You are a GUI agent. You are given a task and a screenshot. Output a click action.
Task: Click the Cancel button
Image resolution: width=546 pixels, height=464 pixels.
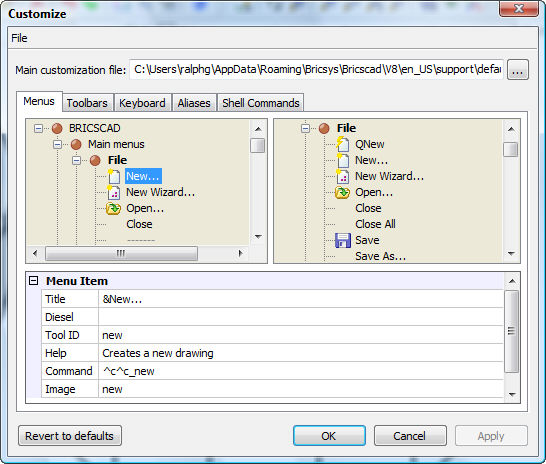(410, 436)
